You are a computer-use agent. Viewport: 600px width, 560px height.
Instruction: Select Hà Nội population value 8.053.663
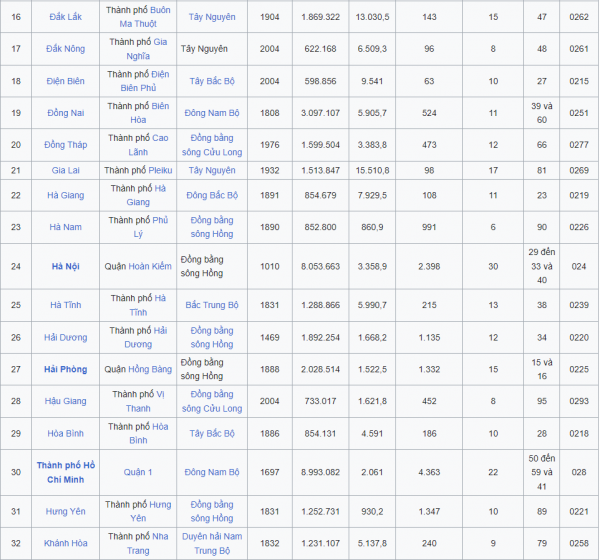coord(320,266)
